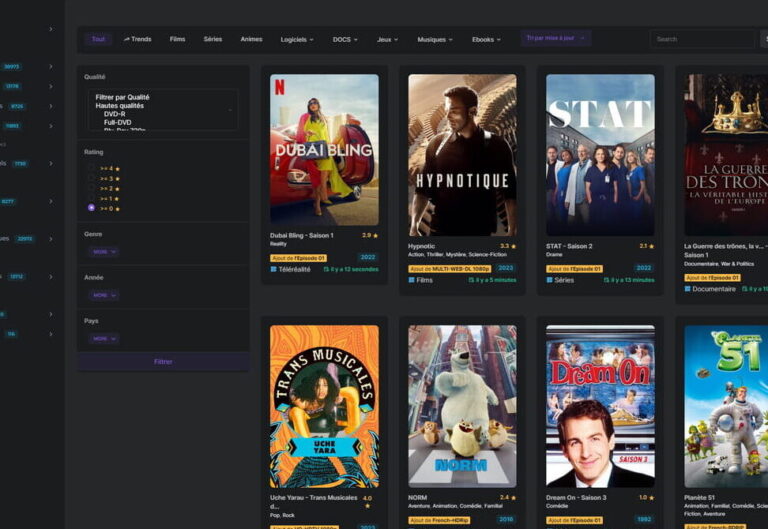Open the 'Dubai Bling - Saison 1' title link
Viewport: 768px width, 529px height.
pos(301,236)
